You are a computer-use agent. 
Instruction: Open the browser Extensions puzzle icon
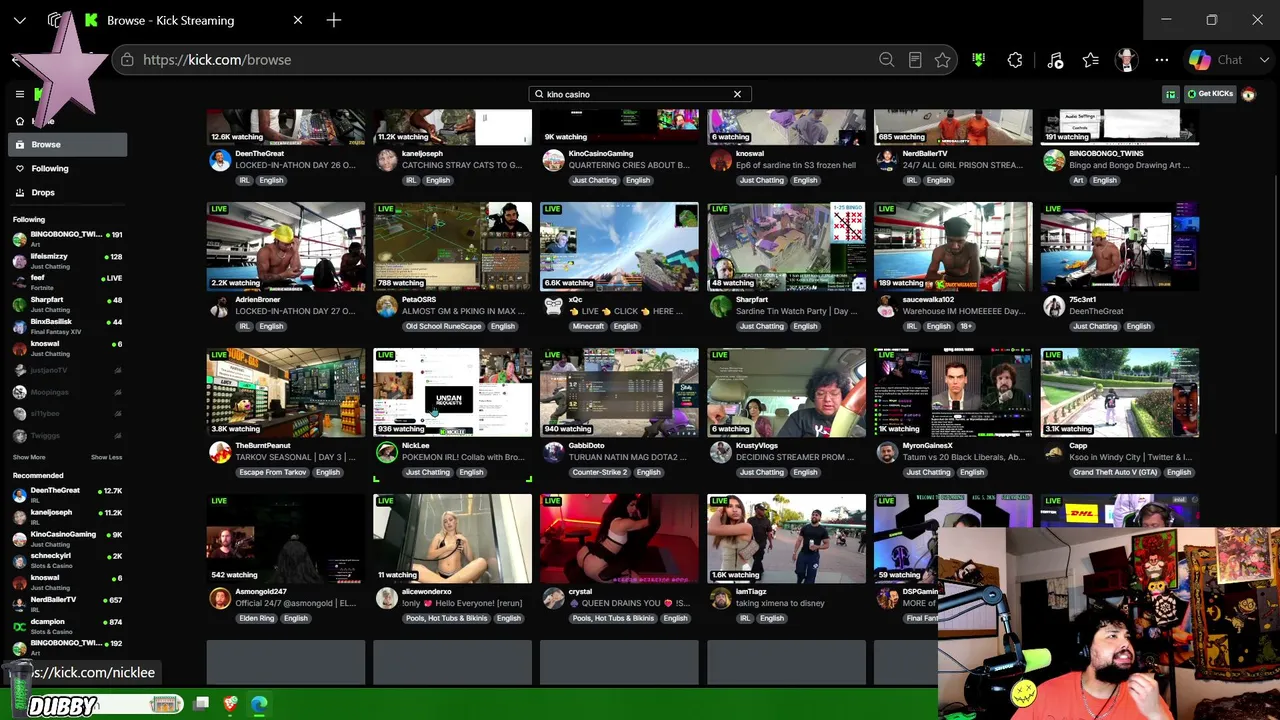[1015, 60]
